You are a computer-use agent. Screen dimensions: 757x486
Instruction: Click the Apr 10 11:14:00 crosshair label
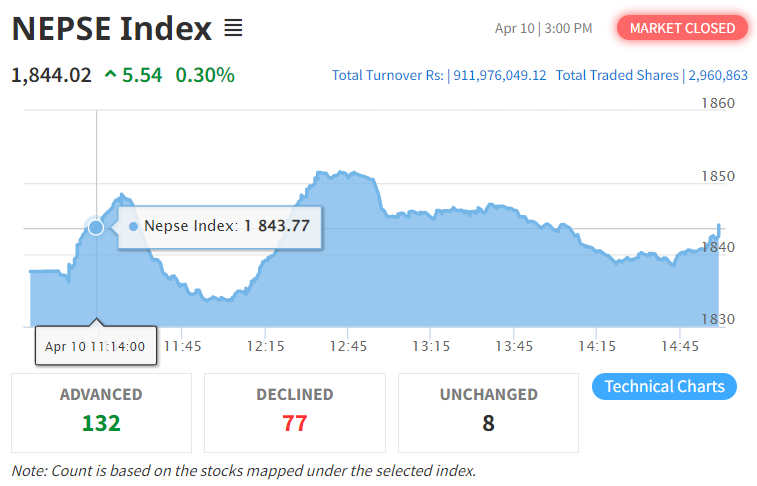pyautogui.click(x=95, y=346)
